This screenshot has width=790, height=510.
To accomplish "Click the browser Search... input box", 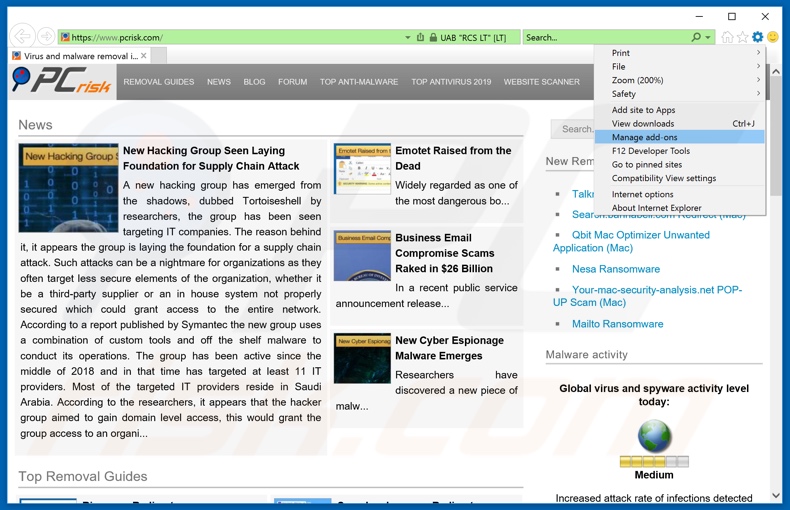I will (607, 37).
